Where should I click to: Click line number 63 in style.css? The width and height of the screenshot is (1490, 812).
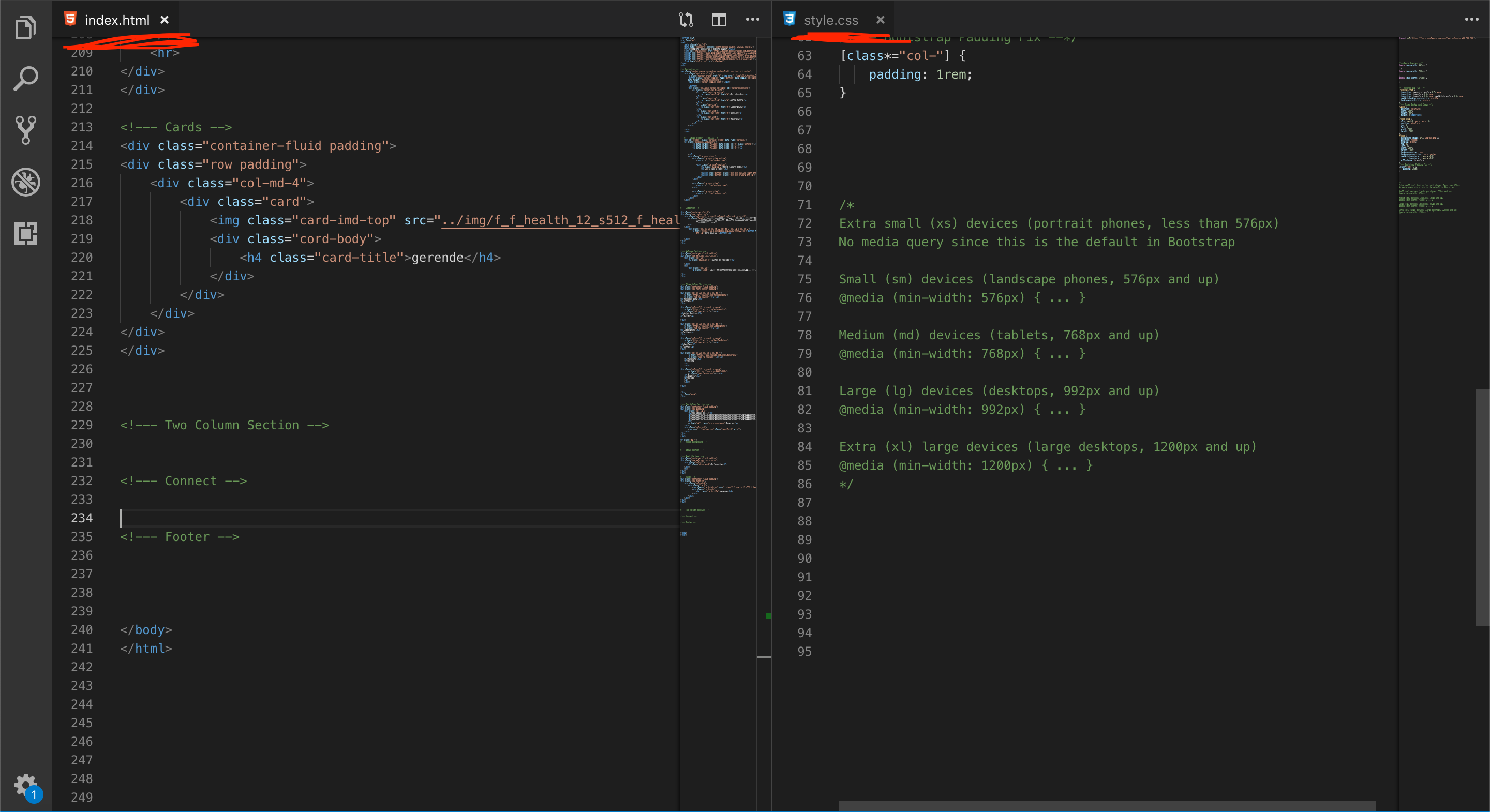tap(804, 55)
